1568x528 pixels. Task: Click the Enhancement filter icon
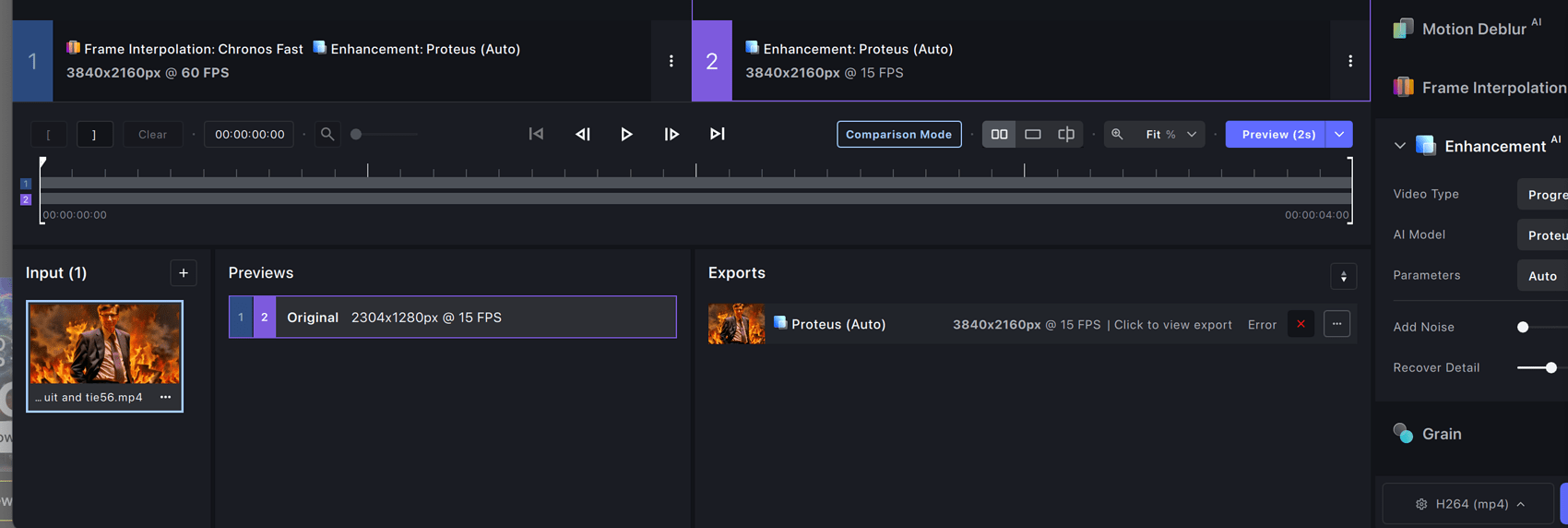click(1426, 146)
